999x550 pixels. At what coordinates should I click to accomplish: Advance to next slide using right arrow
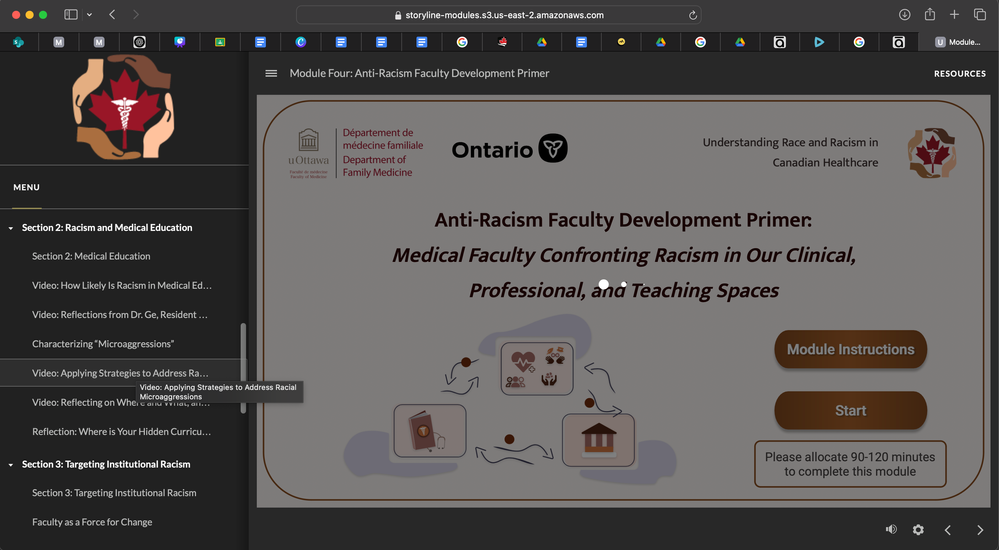[x=980, y=530]
